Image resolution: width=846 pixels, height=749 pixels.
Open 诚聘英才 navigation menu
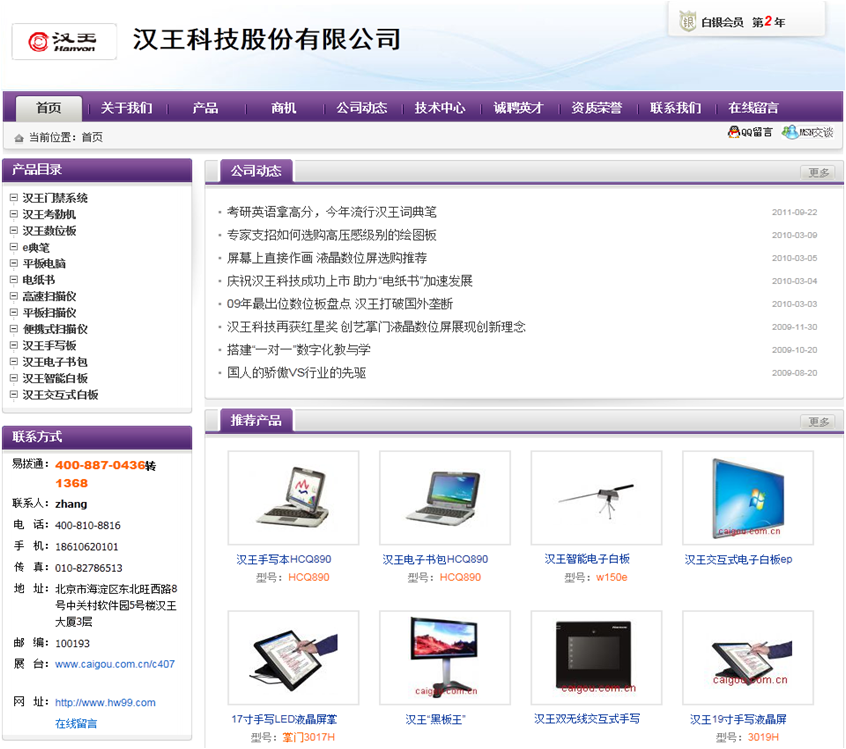point(518,108)
